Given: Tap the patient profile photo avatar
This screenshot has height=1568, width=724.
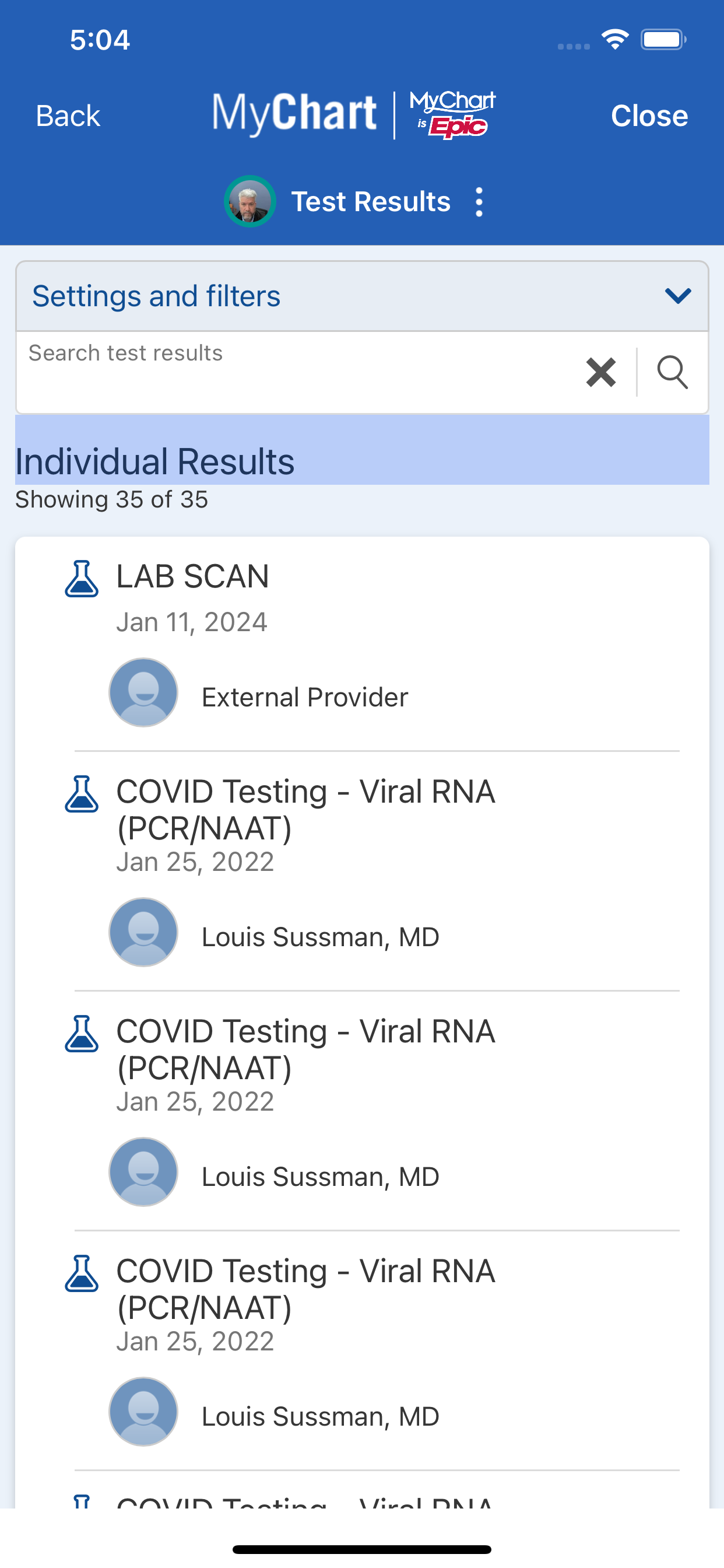Looking at the screenshot, I should 250,201.
